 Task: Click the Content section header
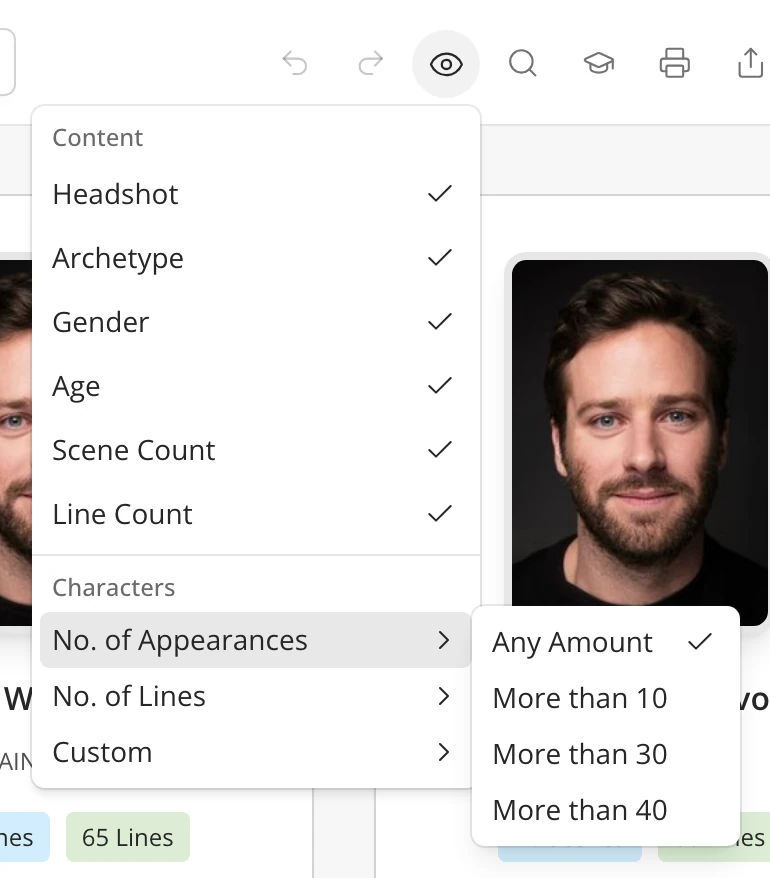97,138
